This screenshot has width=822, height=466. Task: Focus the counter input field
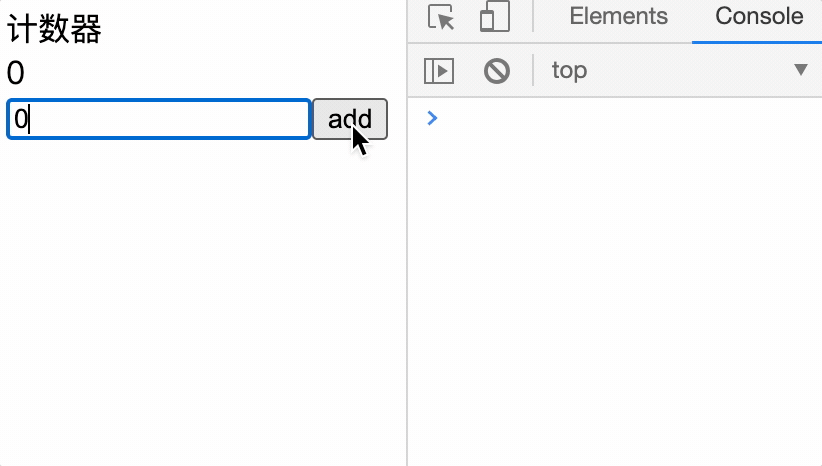tap(158, 120)
